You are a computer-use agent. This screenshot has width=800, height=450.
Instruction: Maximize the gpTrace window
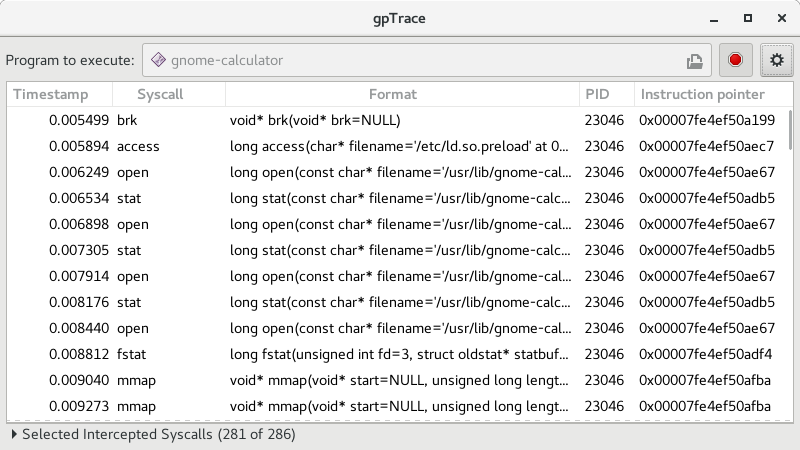[748, 18]
